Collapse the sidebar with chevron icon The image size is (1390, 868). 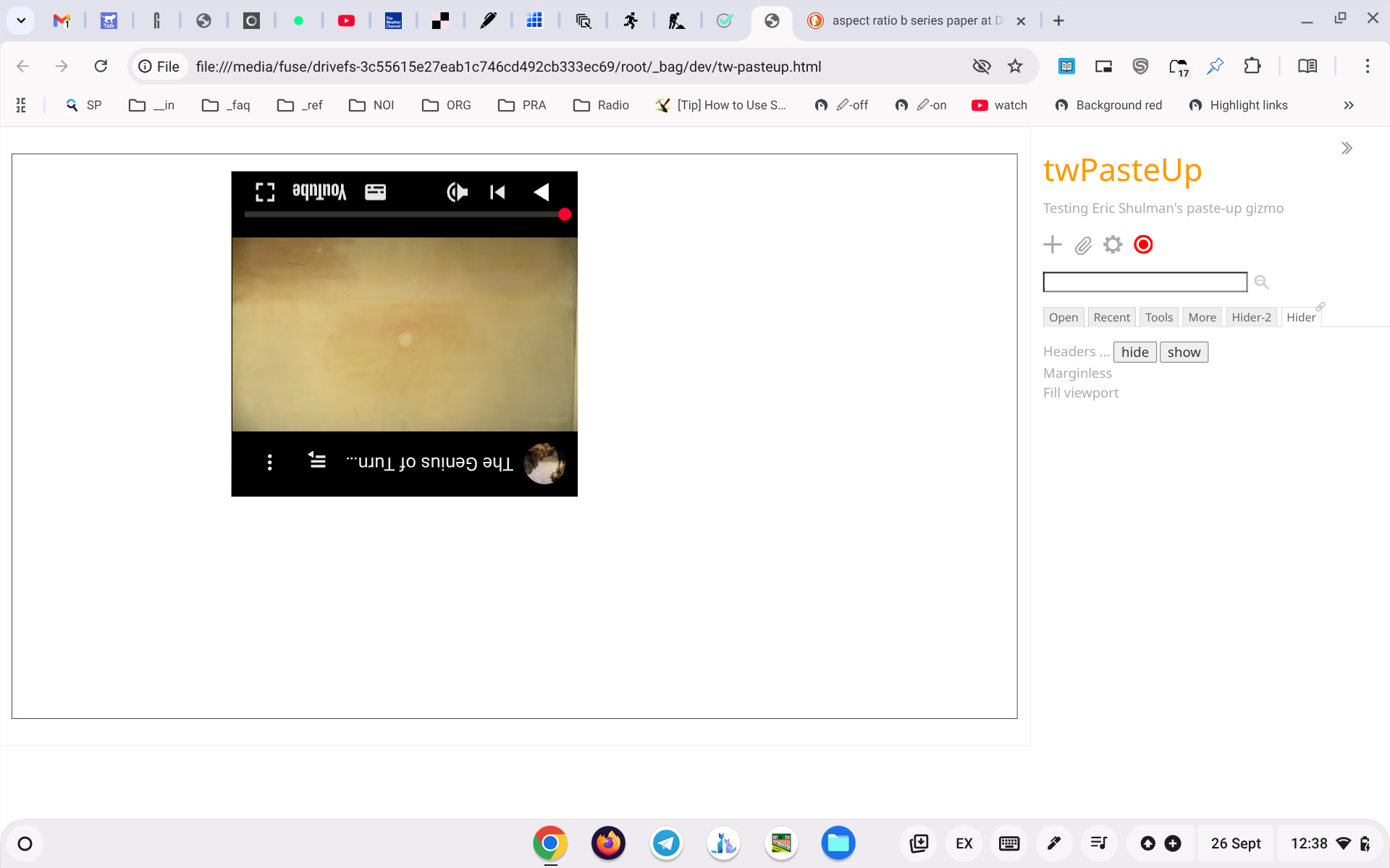1346,148
